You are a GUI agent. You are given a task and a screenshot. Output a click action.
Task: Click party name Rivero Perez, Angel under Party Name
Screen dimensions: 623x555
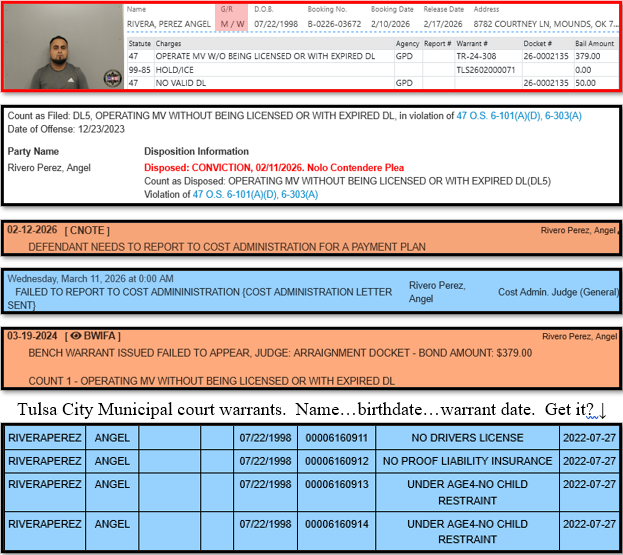click(x=49, y=168)
